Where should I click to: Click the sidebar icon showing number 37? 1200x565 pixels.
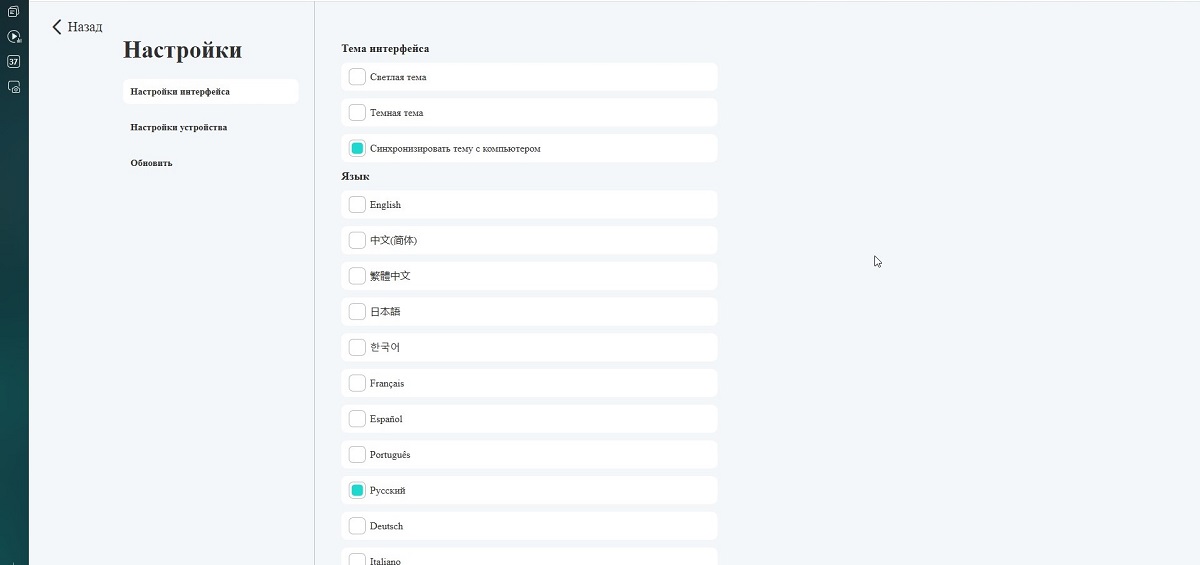(13, 61)
